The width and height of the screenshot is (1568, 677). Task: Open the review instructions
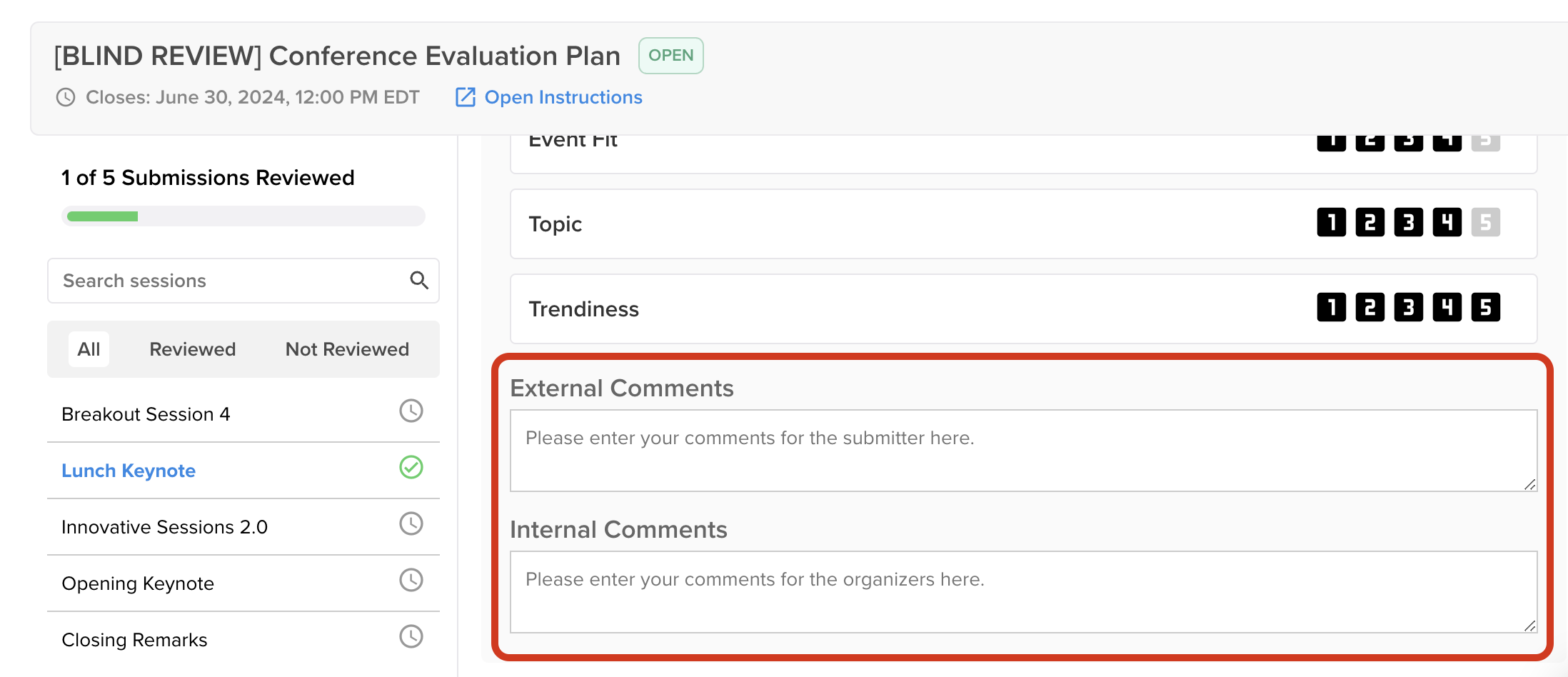(563, 97)
